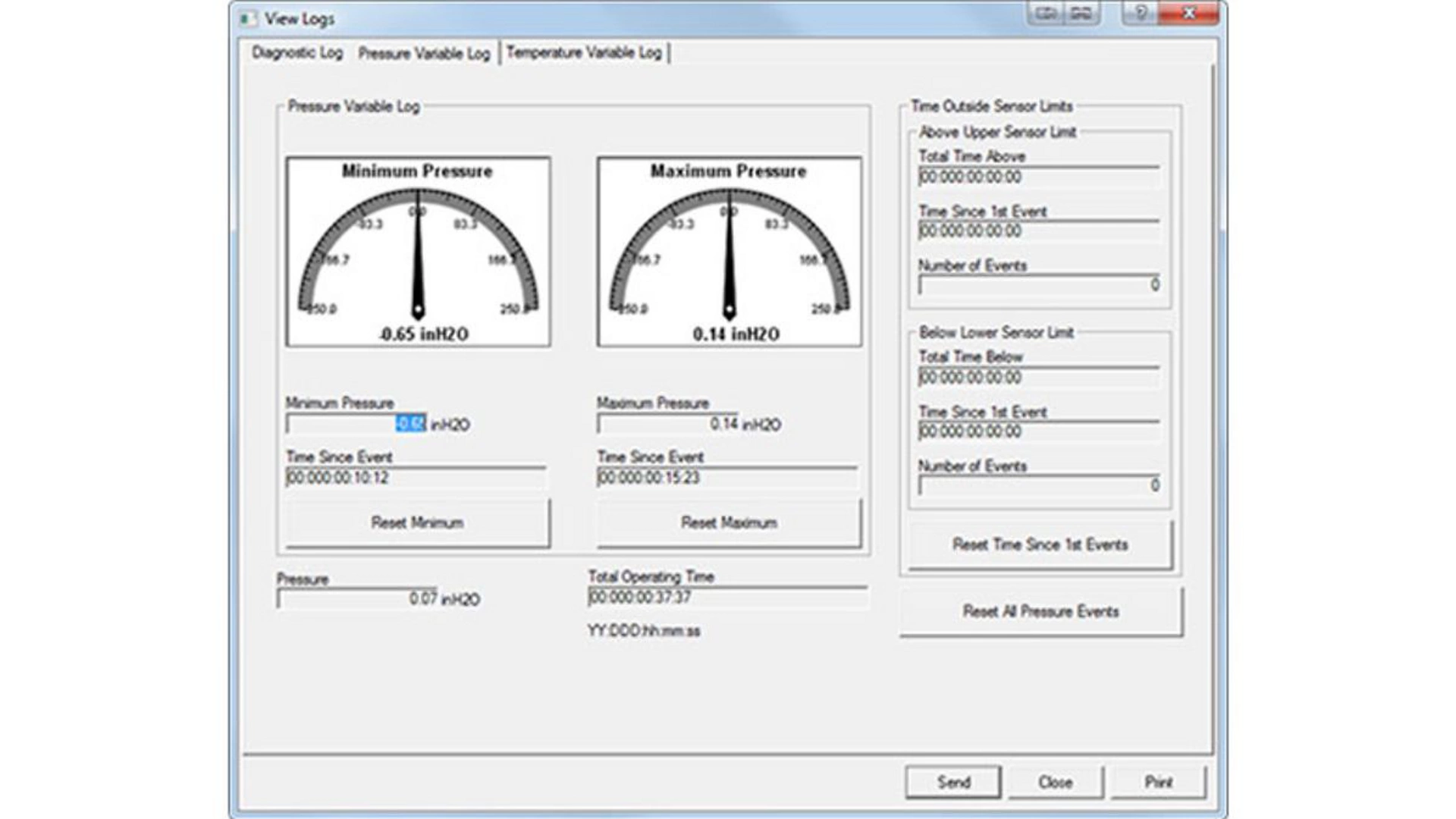The image size is (1456, 819).
Task: Click the Maximum Pressure gauge
Action: (729, 252)
